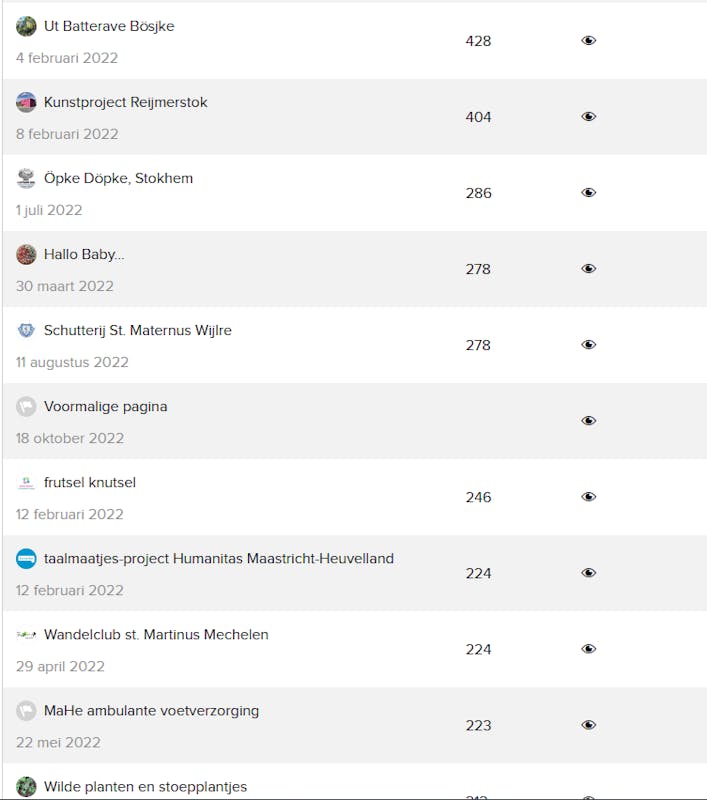Click the Voormalige pagina flag icon
Image resolution: width=707 pixels, height=800 pixels.
point(26,406)
